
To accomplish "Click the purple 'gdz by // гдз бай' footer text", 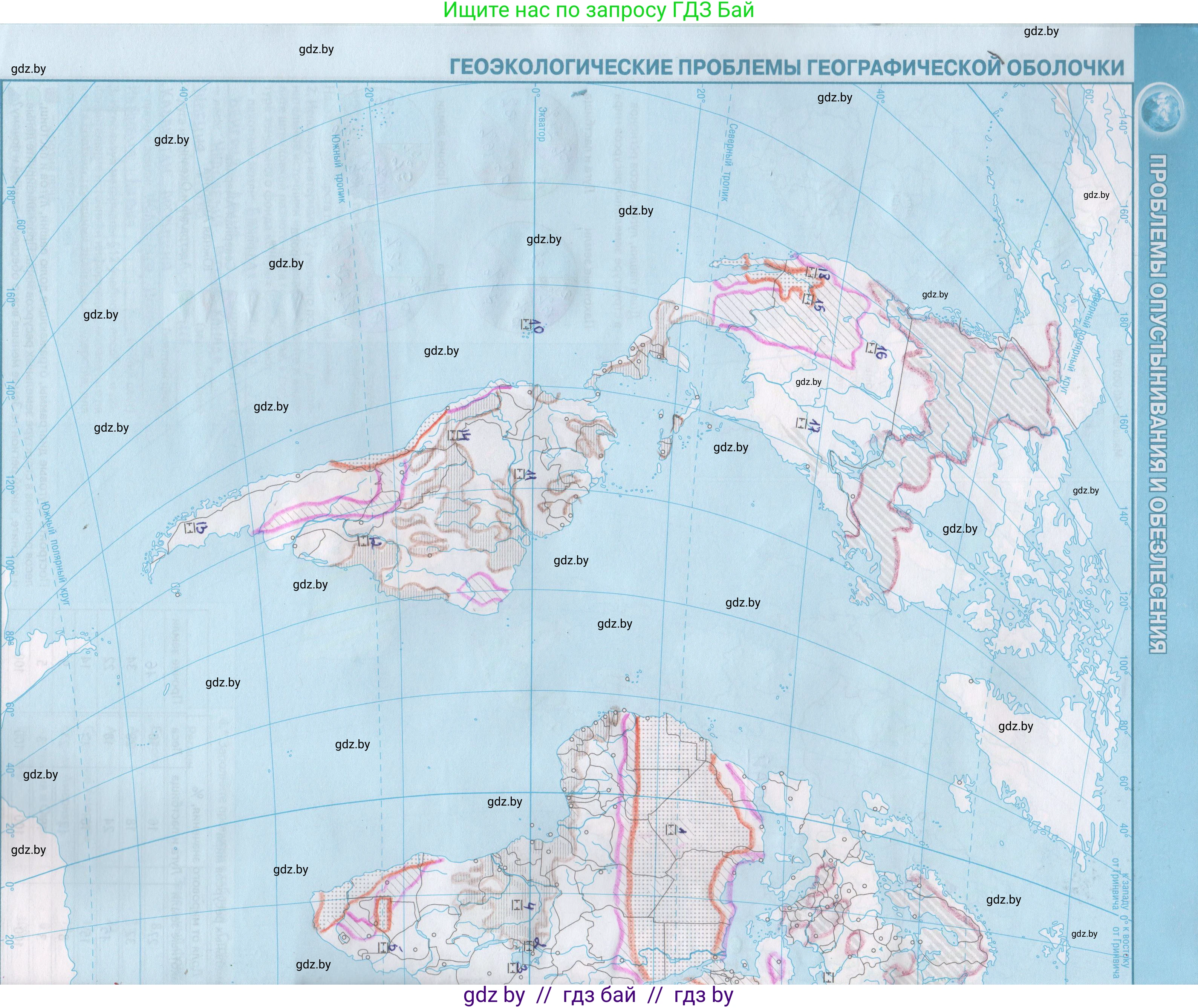I will pos(598,995).
